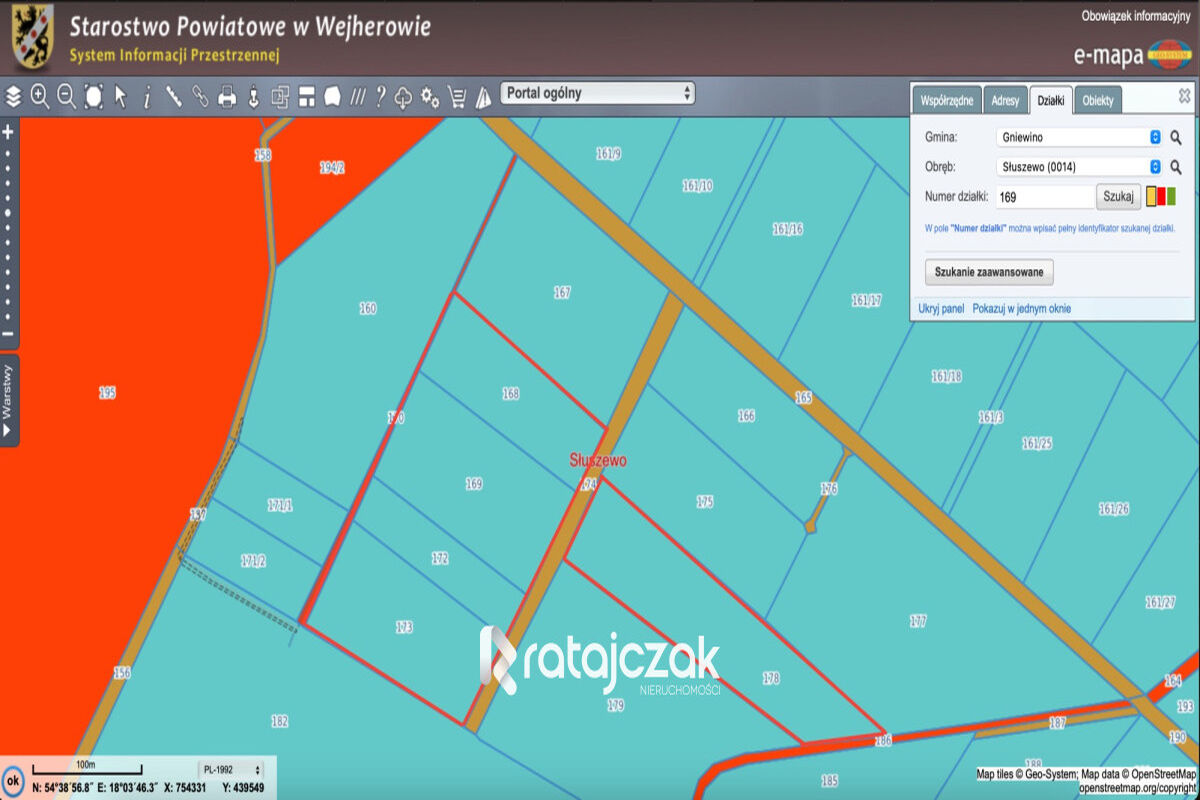
Task: Click the red highlight color swatch
Action: pyautogui.click(x=1161, y=197)
